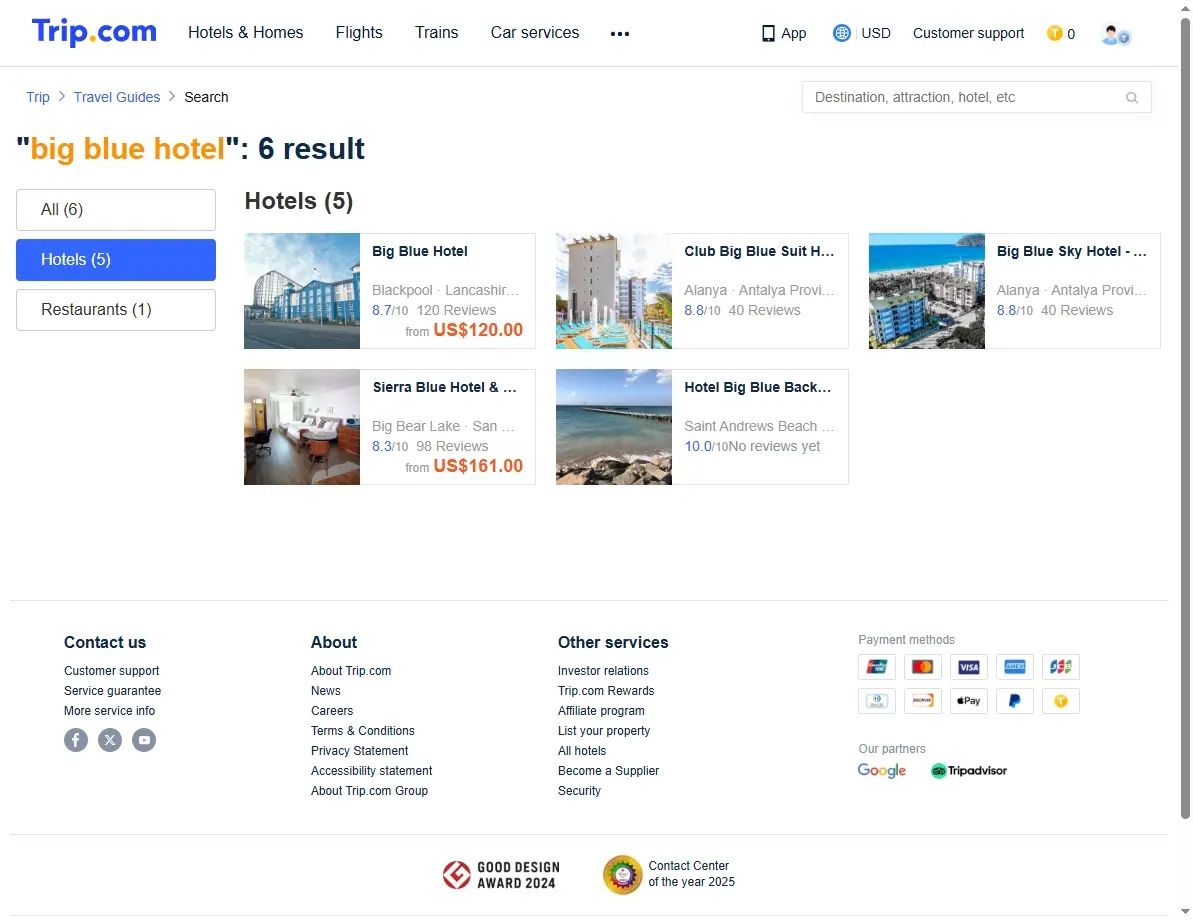This screenshot has width=1193, height=921.
Task: Click the Big Blue Hotel title
Action: [420, 252]
